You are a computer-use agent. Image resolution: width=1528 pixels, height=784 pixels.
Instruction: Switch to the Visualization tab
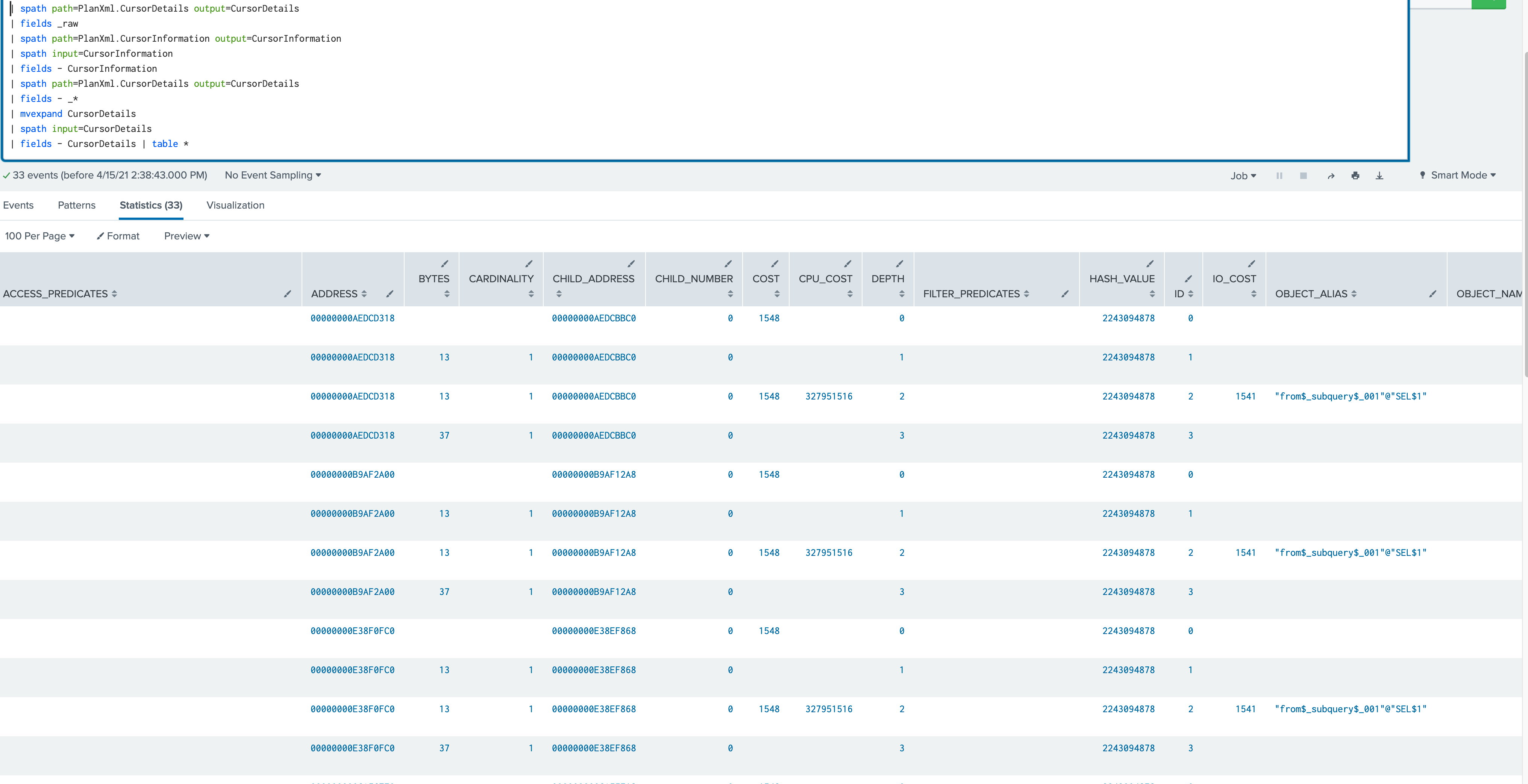click(x=235, y=205)
